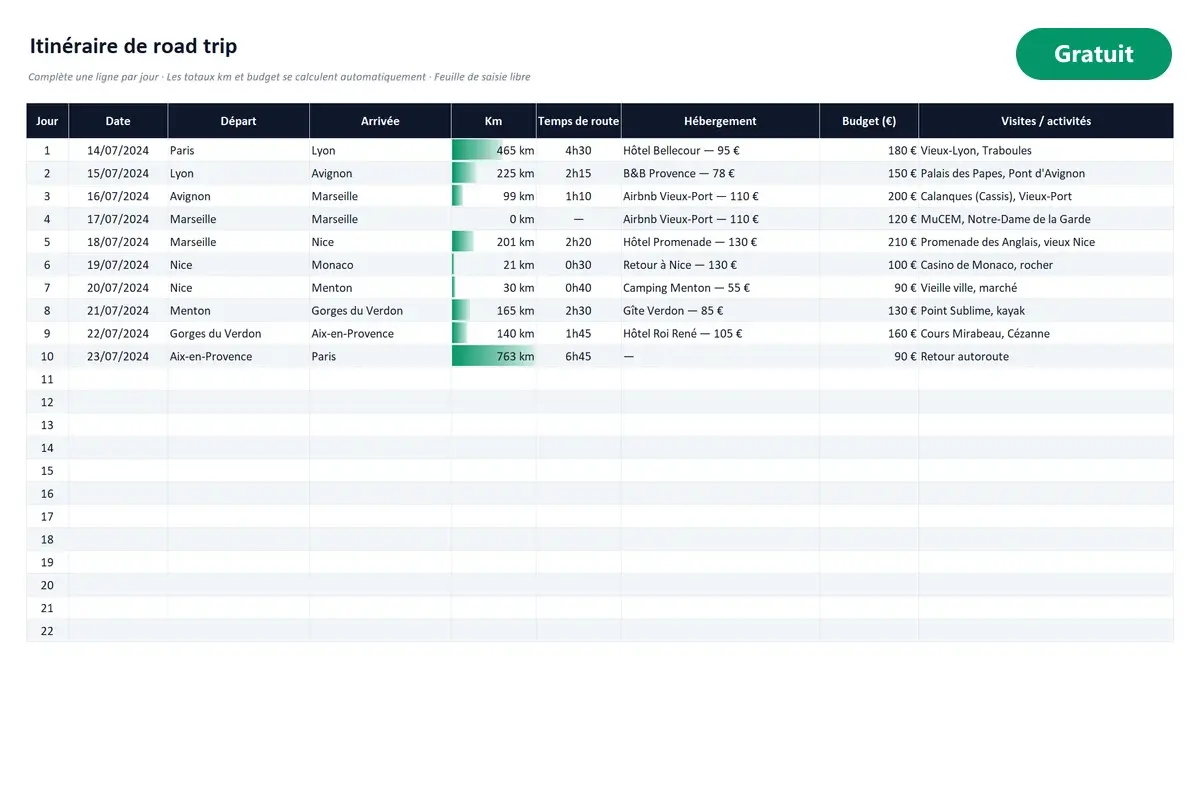Click the Calanques (Cassis), Vieux-Port cell
The image size is (1200, 800).
tap(1046, 197)
